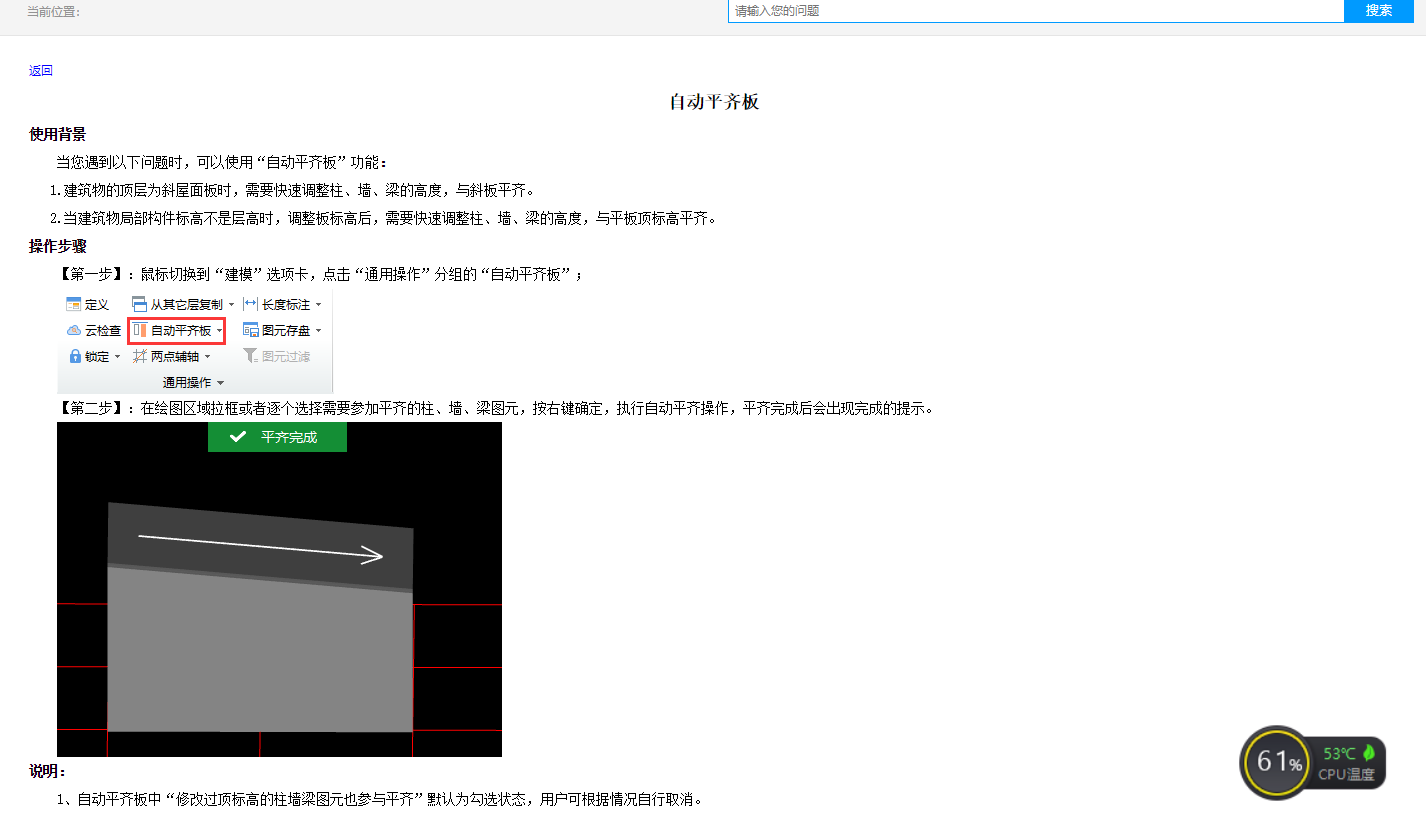This screenshot has height=834, width=1426.
Task: Click the 3D slab alignment illustration
Action: (x=279, y=589)
